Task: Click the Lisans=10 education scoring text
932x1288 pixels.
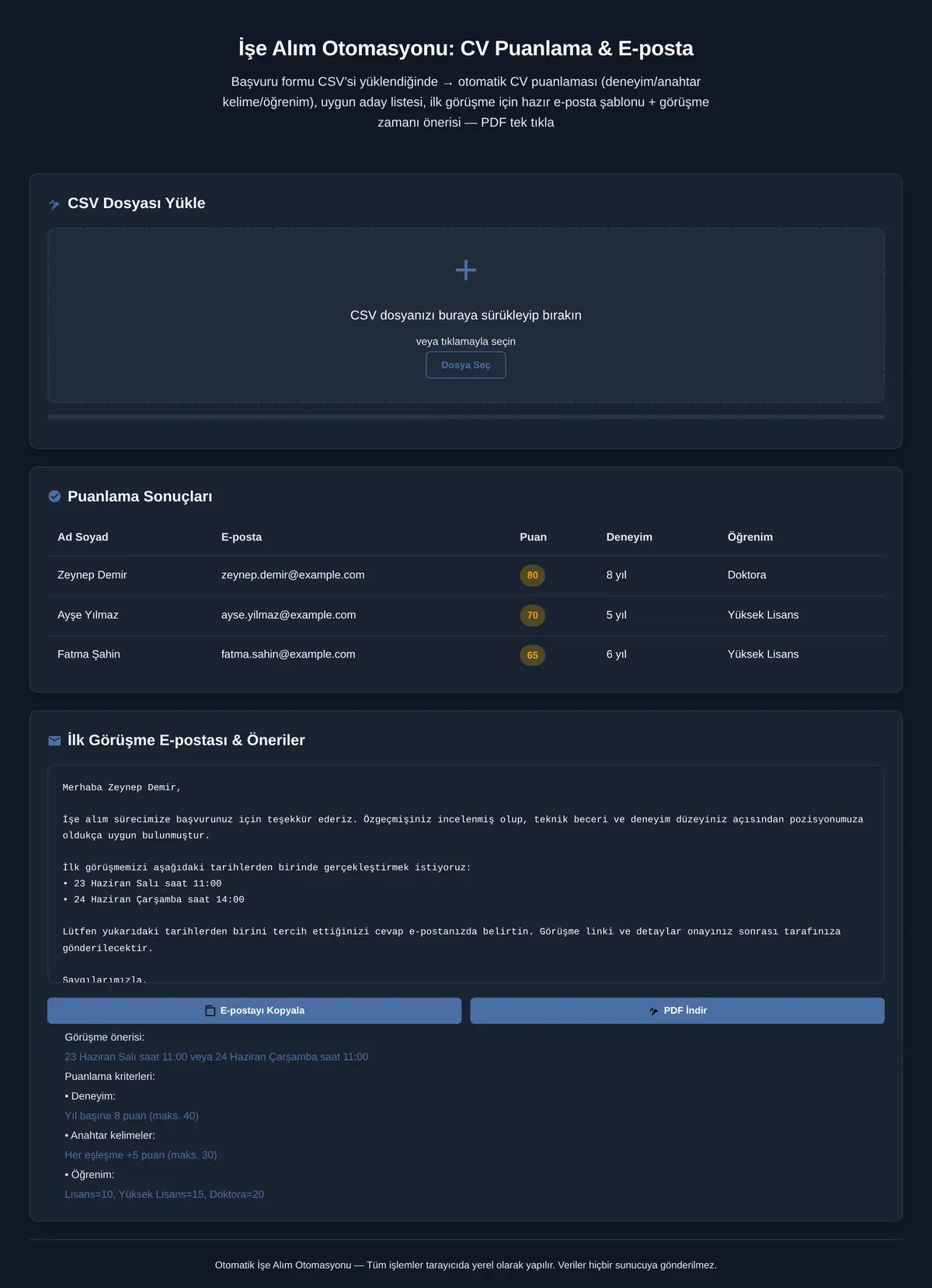Action: click(x=164, y=1194)
